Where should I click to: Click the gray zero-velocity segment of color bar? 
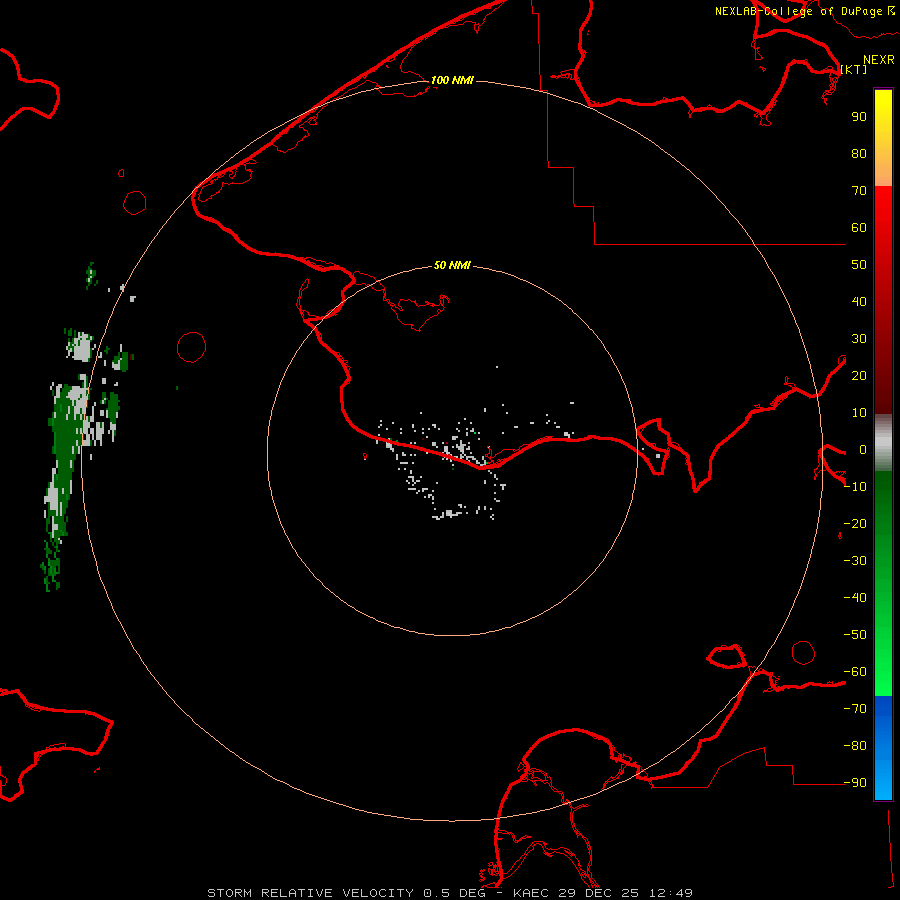tap(883, 443)
